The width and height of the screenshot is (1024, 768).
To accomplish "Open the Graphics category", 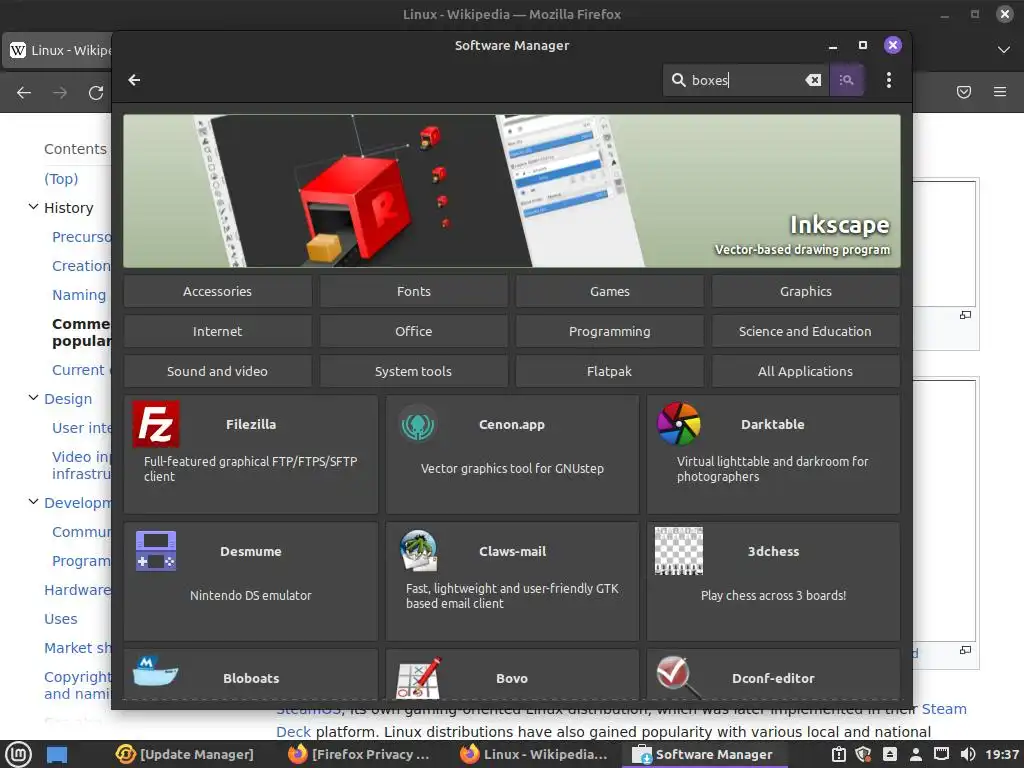I will [805, 291].
